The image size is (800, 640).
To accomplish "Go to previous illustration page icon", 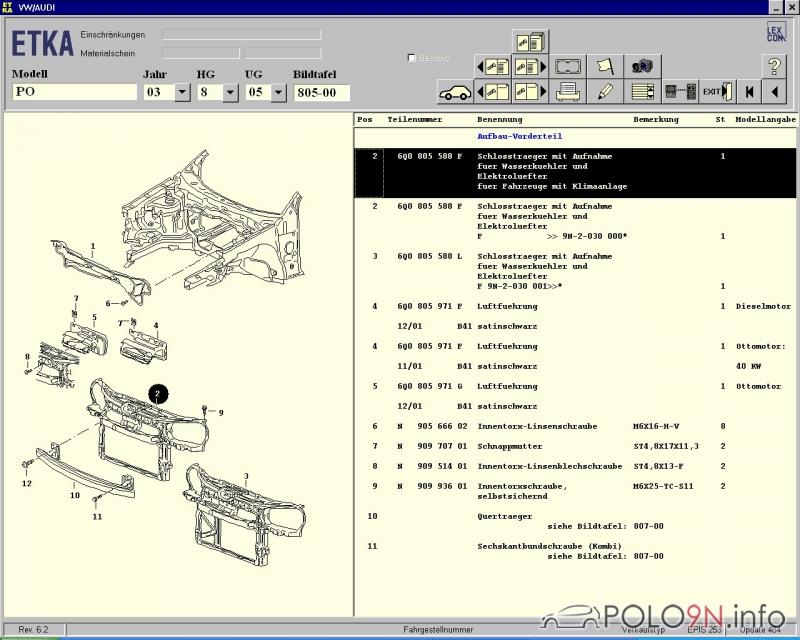I will tap(493, 92).
